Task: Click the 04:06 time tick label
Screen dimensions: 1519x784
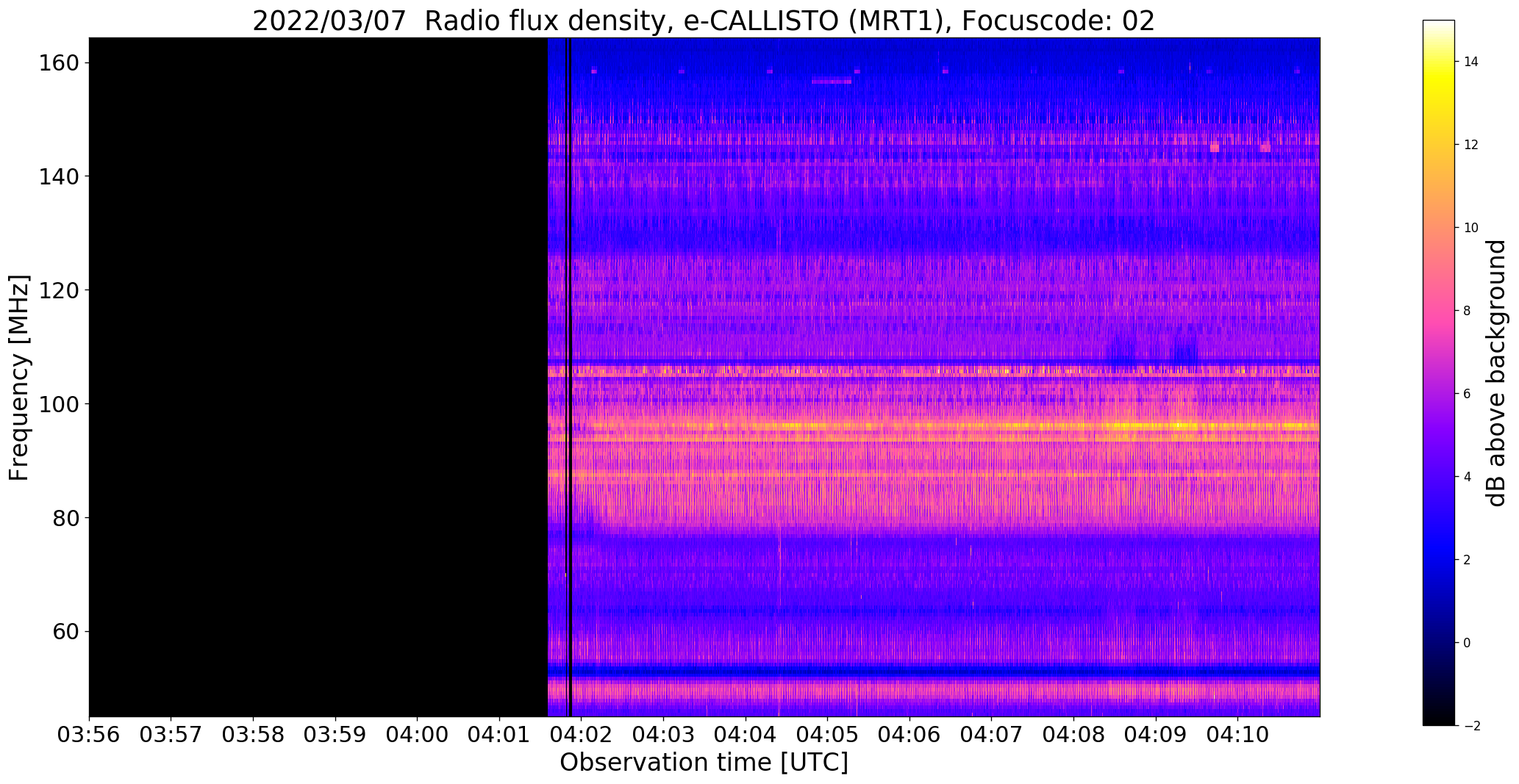Action: coord(909,734)
